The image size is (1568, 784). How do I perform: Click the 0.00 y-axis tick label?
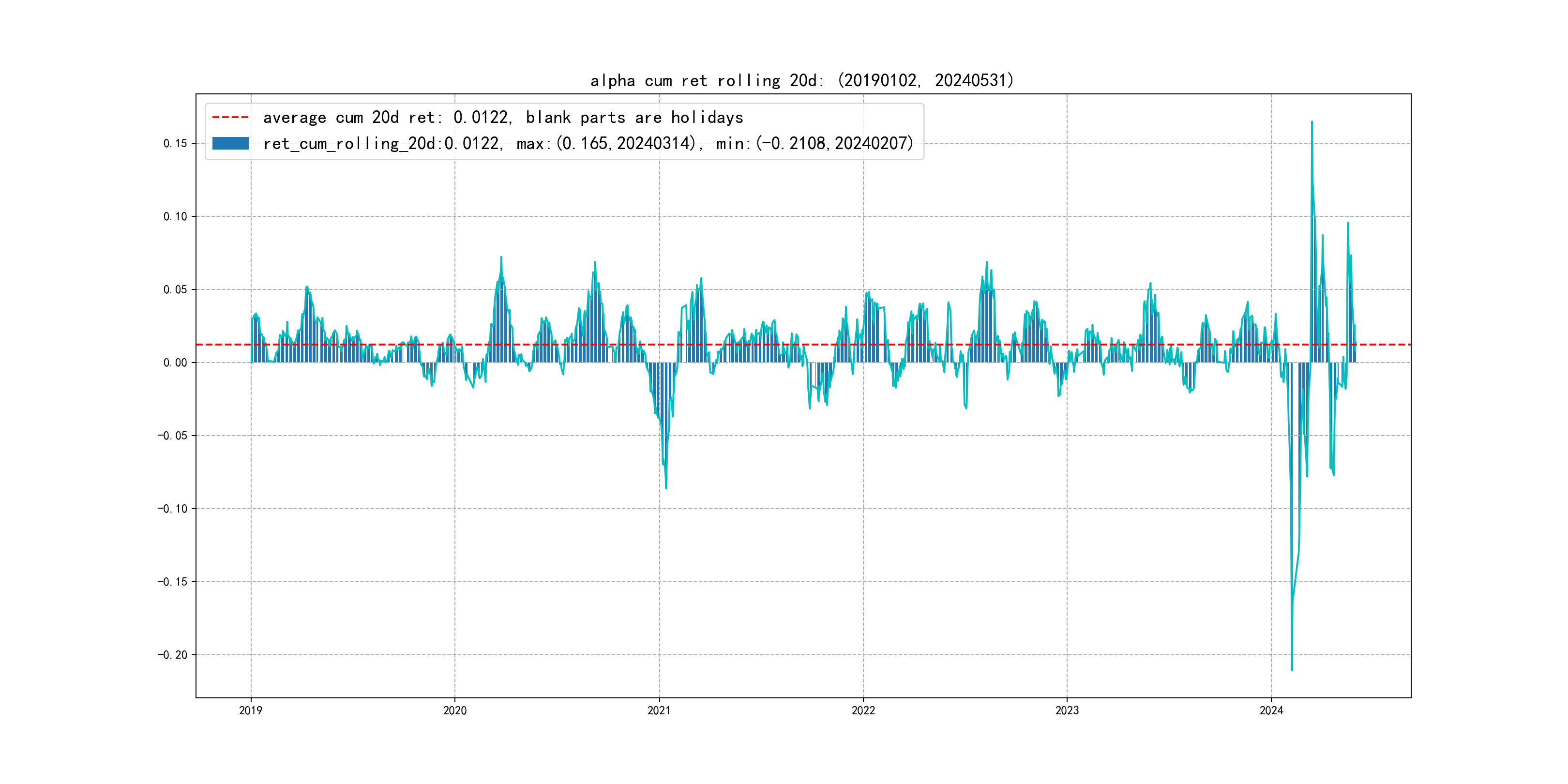pos(175,363)
